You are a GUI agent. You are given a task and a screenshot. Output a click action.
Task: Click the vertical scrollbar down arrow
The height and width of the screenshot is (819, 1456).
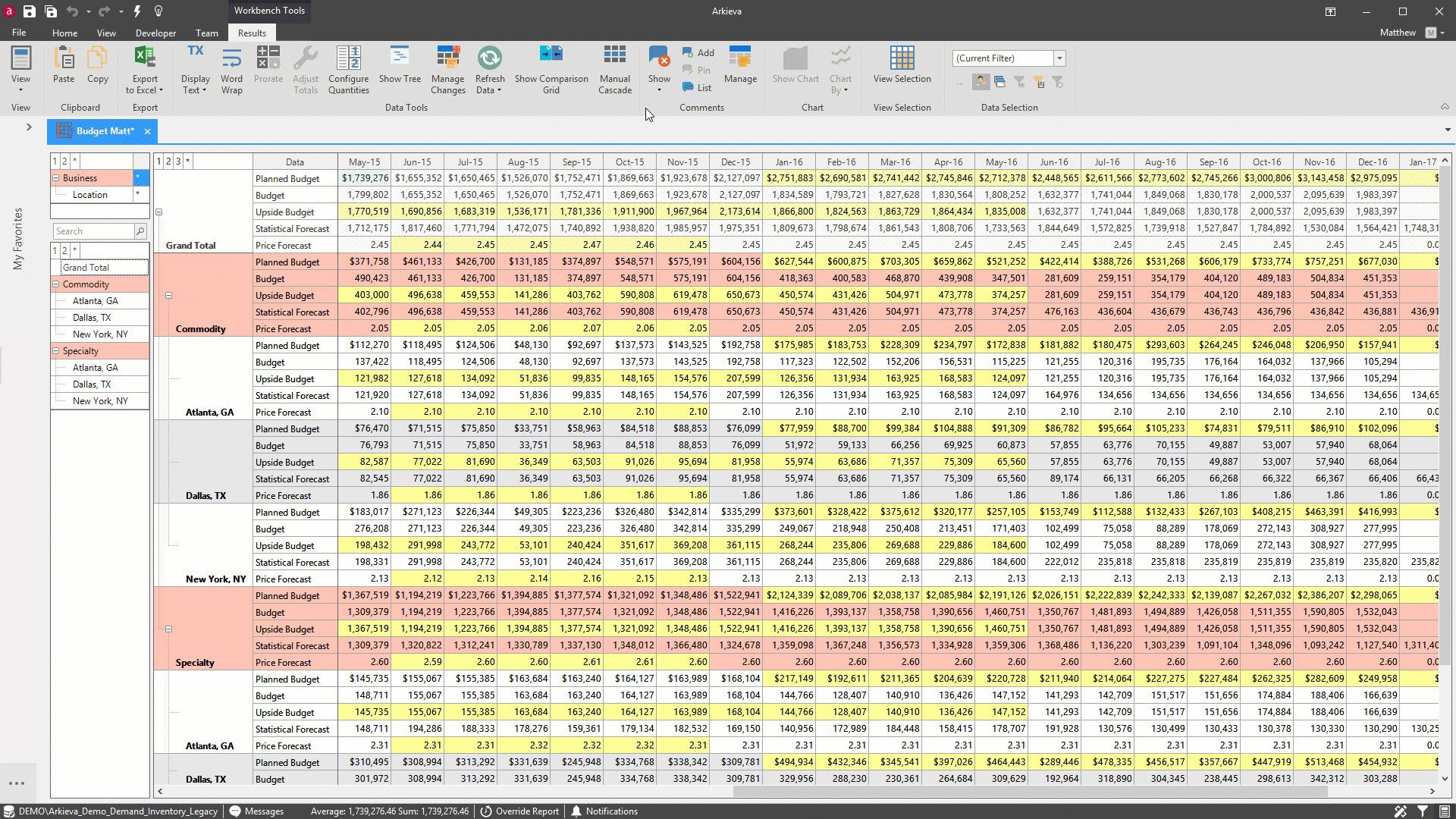(1445, 778)
